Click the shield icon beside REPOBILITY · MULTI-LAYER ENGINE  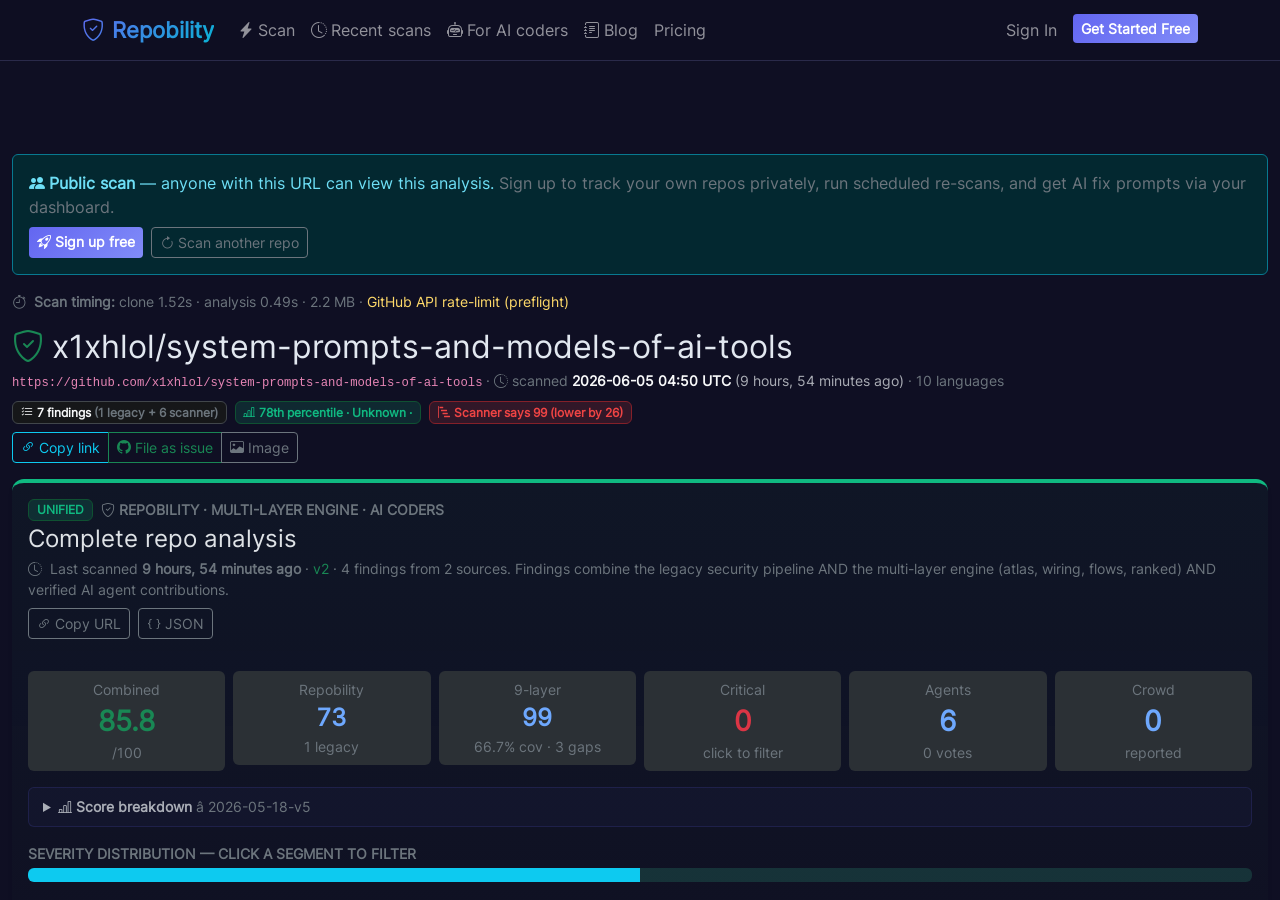[x=108, y=510]
